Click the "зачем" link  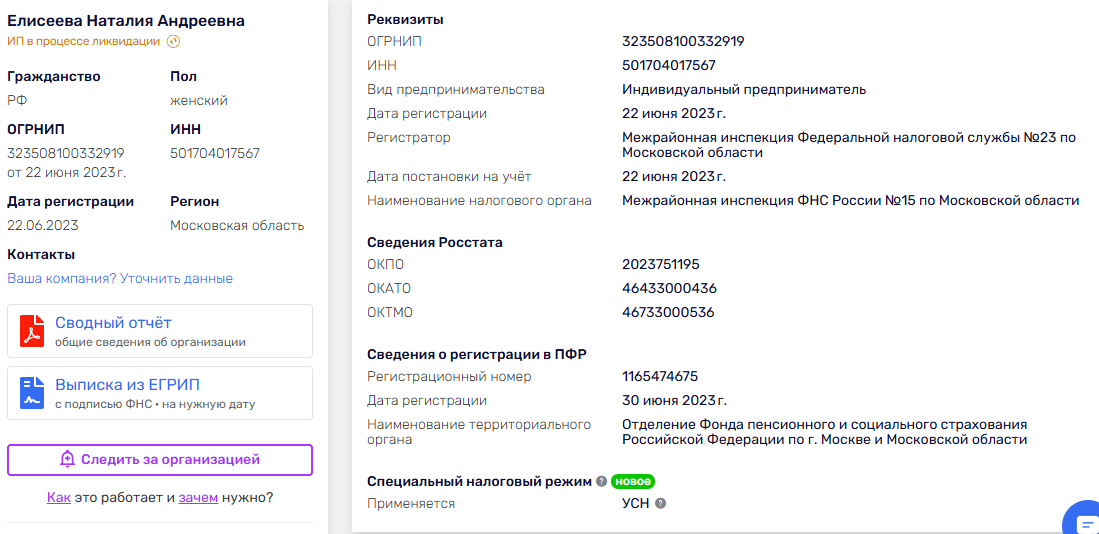(x=198, y=497)
